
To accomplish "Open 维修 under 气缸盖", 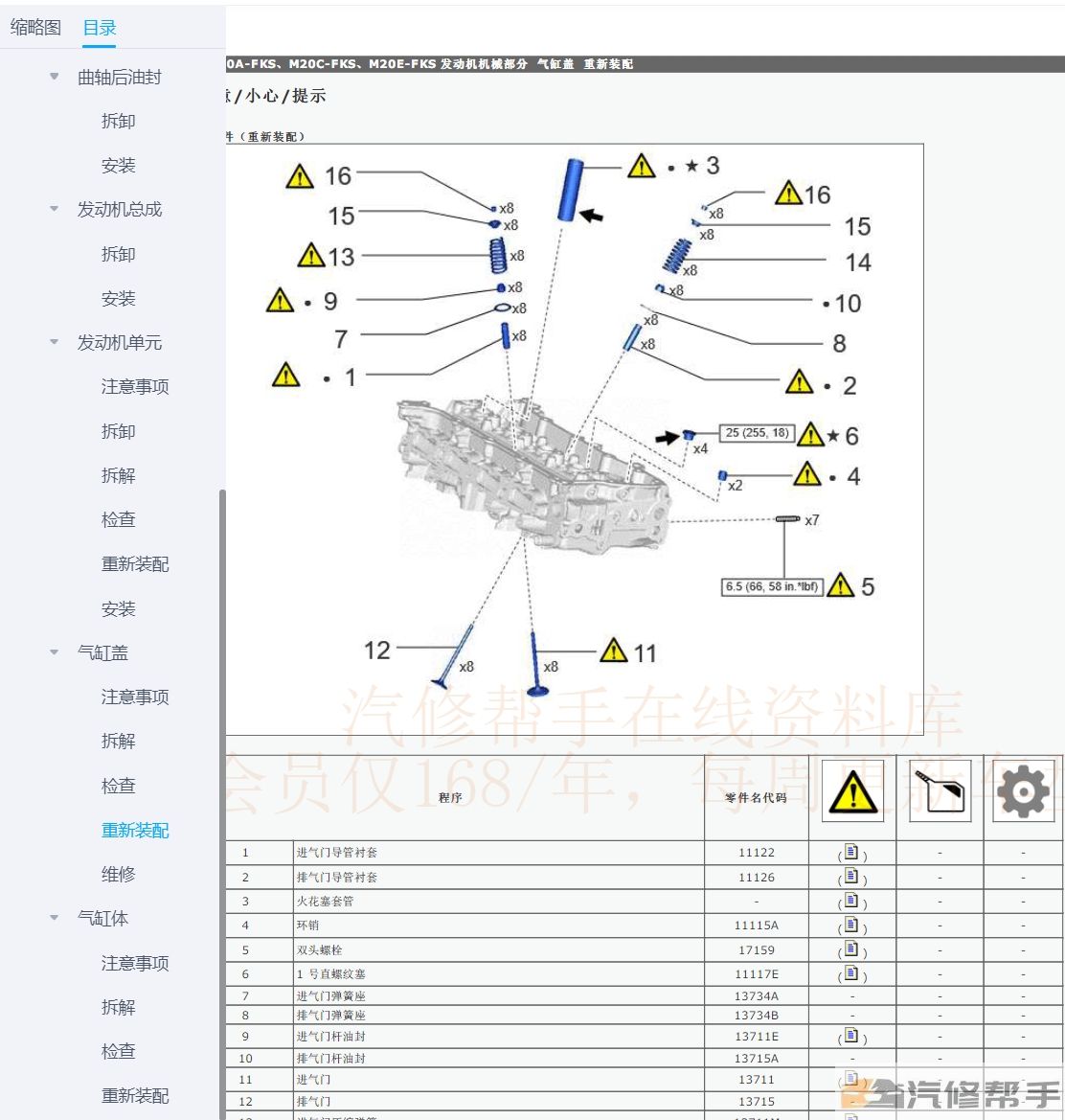I will [119, 874].
